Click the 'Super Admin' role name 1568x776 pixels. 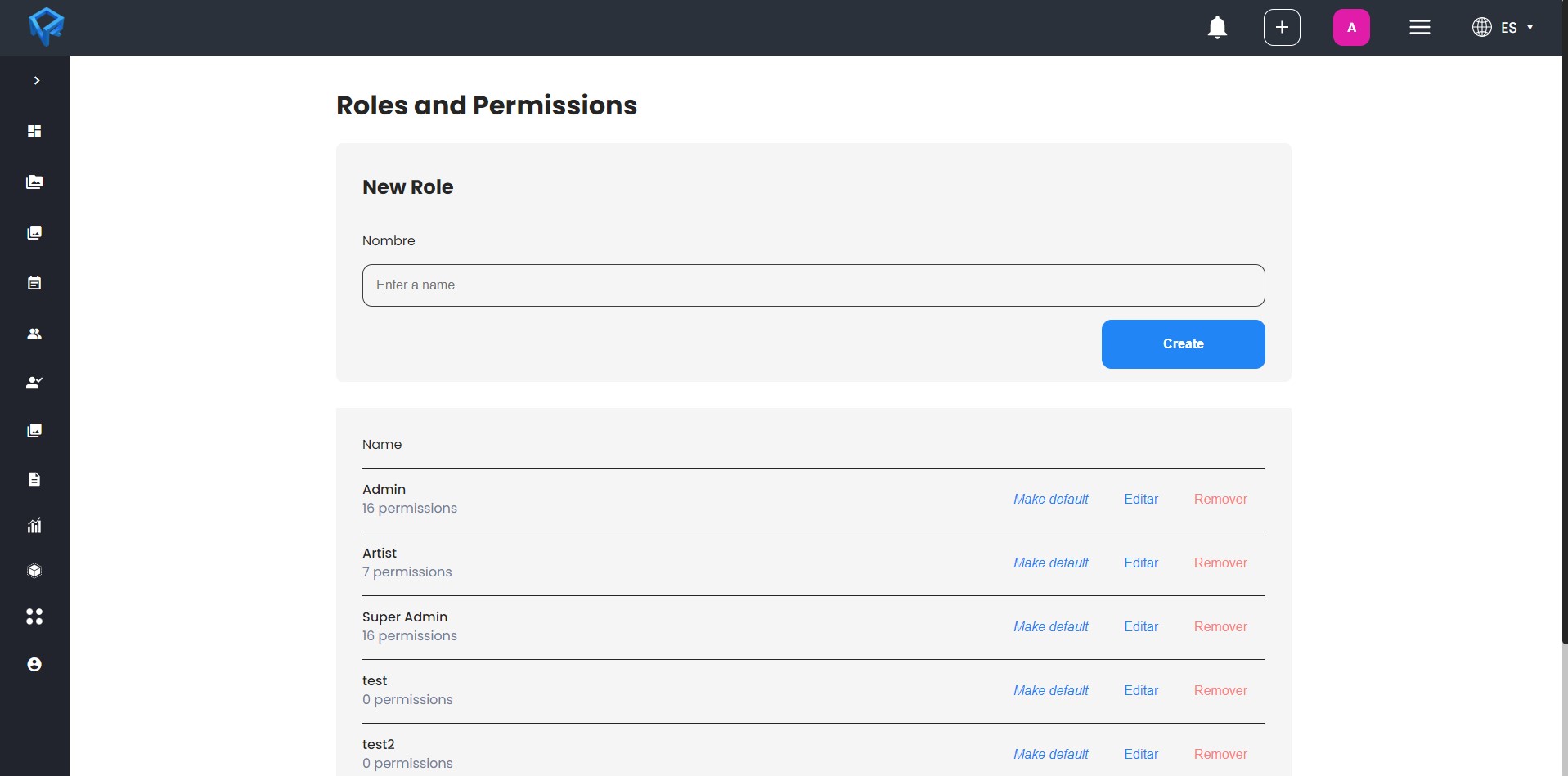(405, 617)
